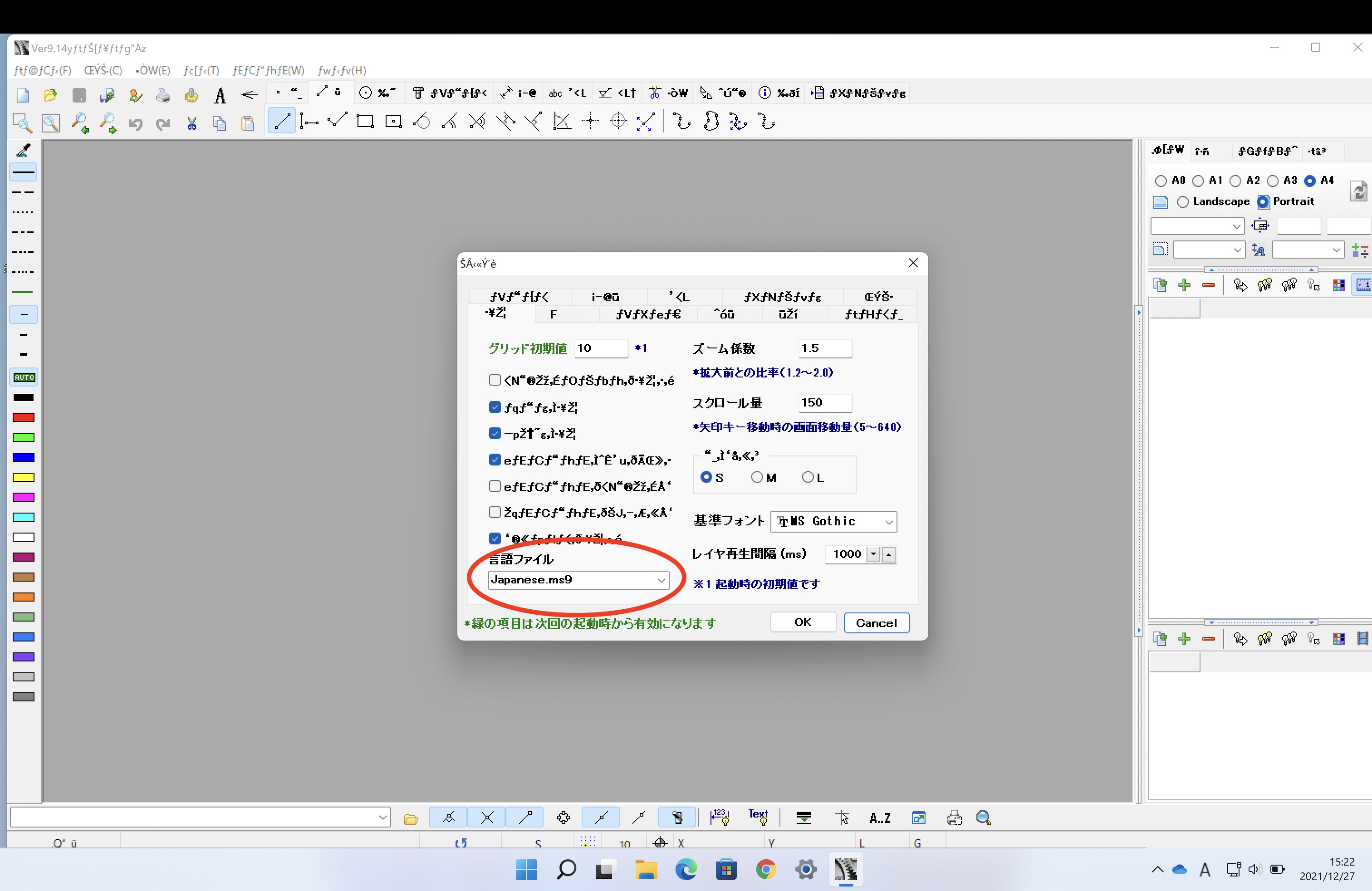Open dropdown beside the layer frame icon
Screen dimensions: 1372x891
tap(1209, 250)
